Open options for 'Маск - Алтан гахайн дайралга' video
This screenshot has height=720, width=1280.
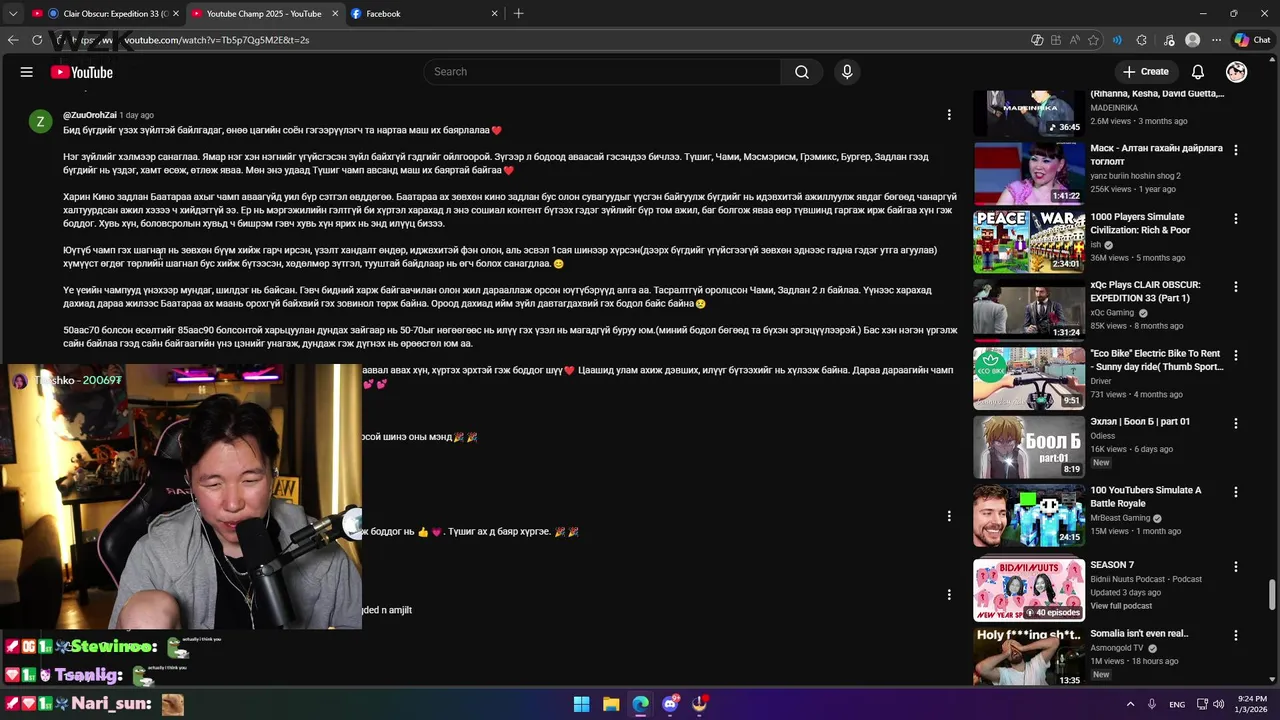tap(1236, 150)
